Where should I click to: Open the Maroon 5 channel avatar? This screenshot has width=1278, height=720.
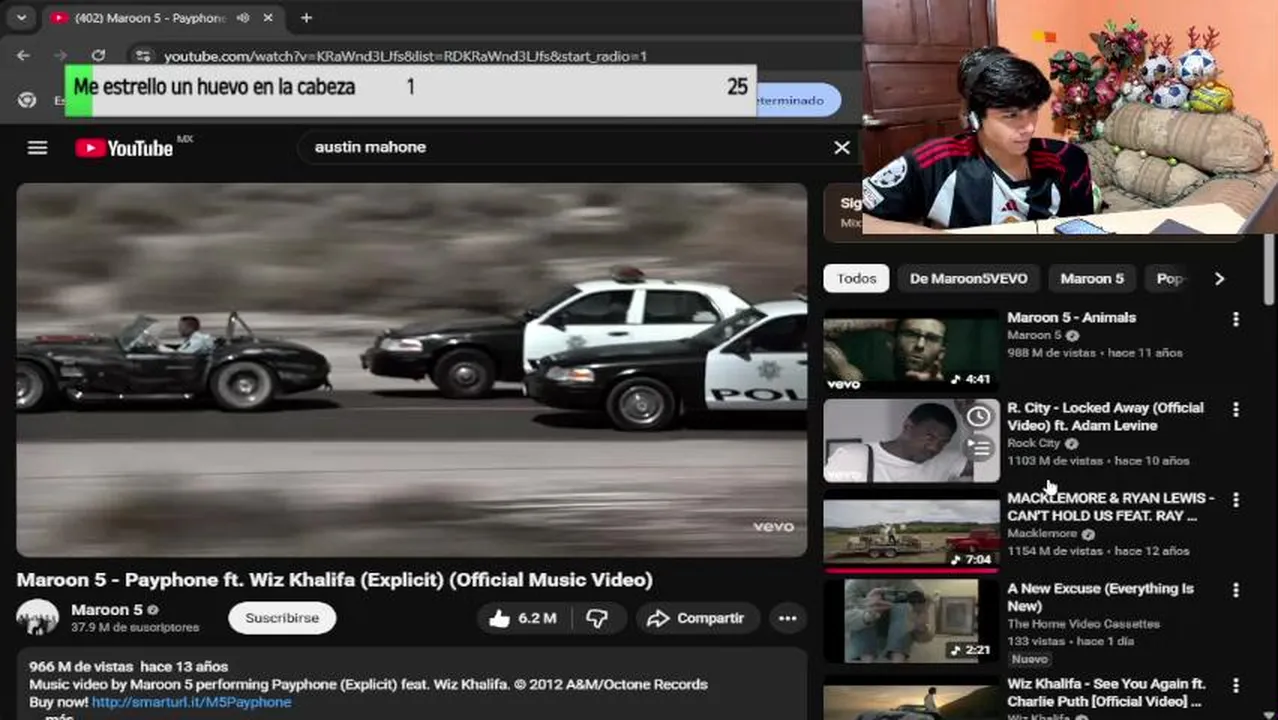coord(38,618)
